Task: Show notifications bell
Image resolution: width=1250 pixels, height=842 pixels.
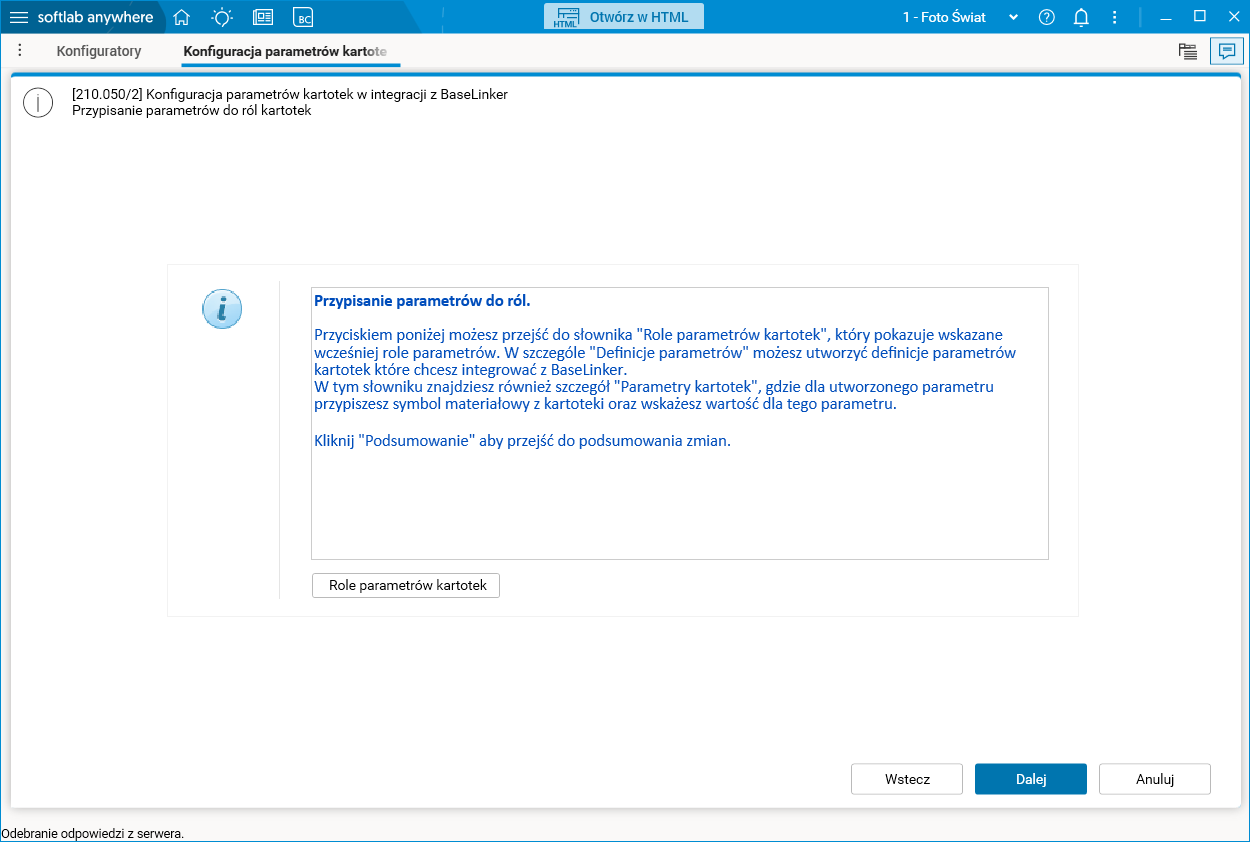Action: tap(1081, 17)
